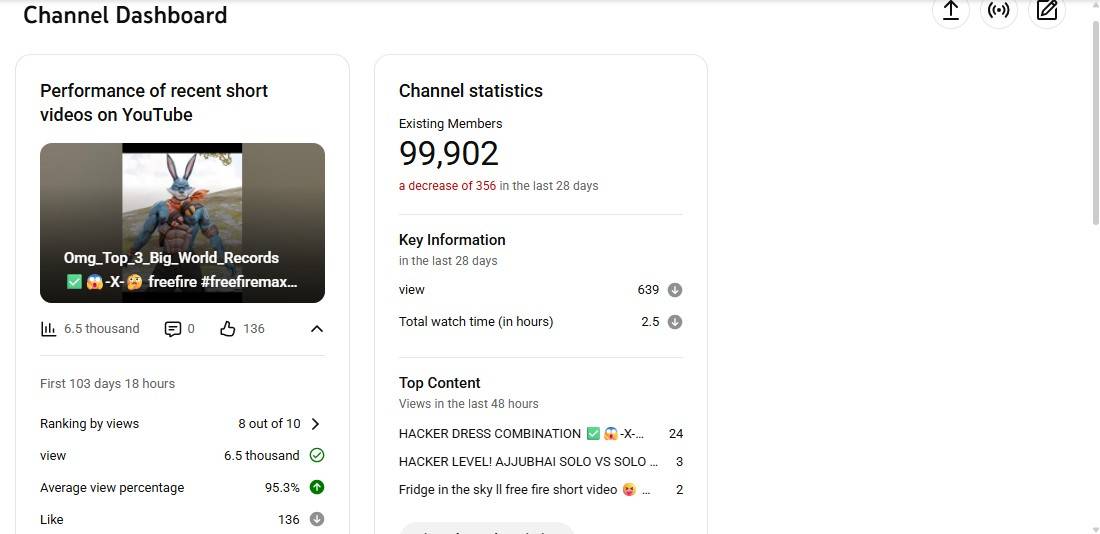Click down arrow beside view count 639
1100x534 pixels.
pos(675,290)
